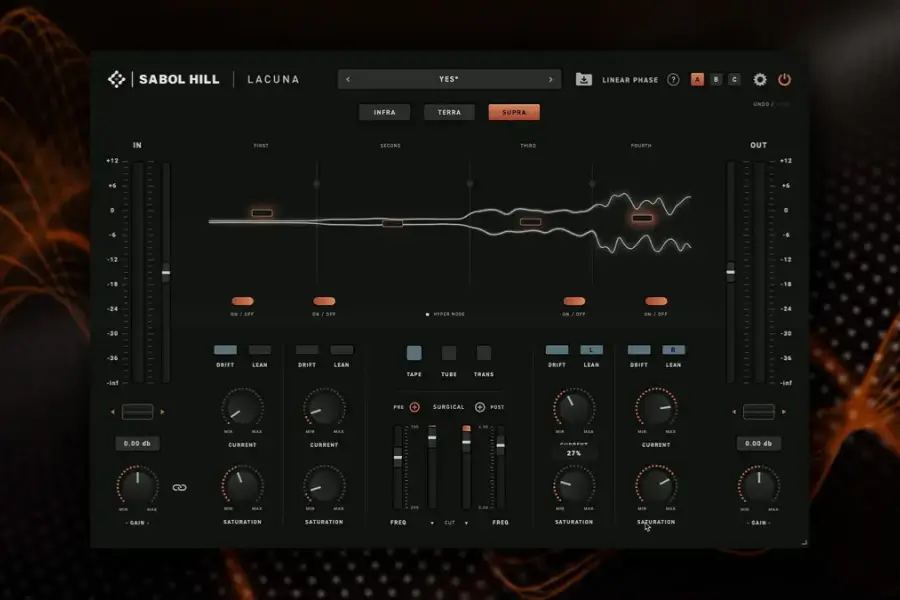The height and width of the screenshot is (600, 900).
Task: Toggle the gain link chain icon
Action: (x=180, y=487)
